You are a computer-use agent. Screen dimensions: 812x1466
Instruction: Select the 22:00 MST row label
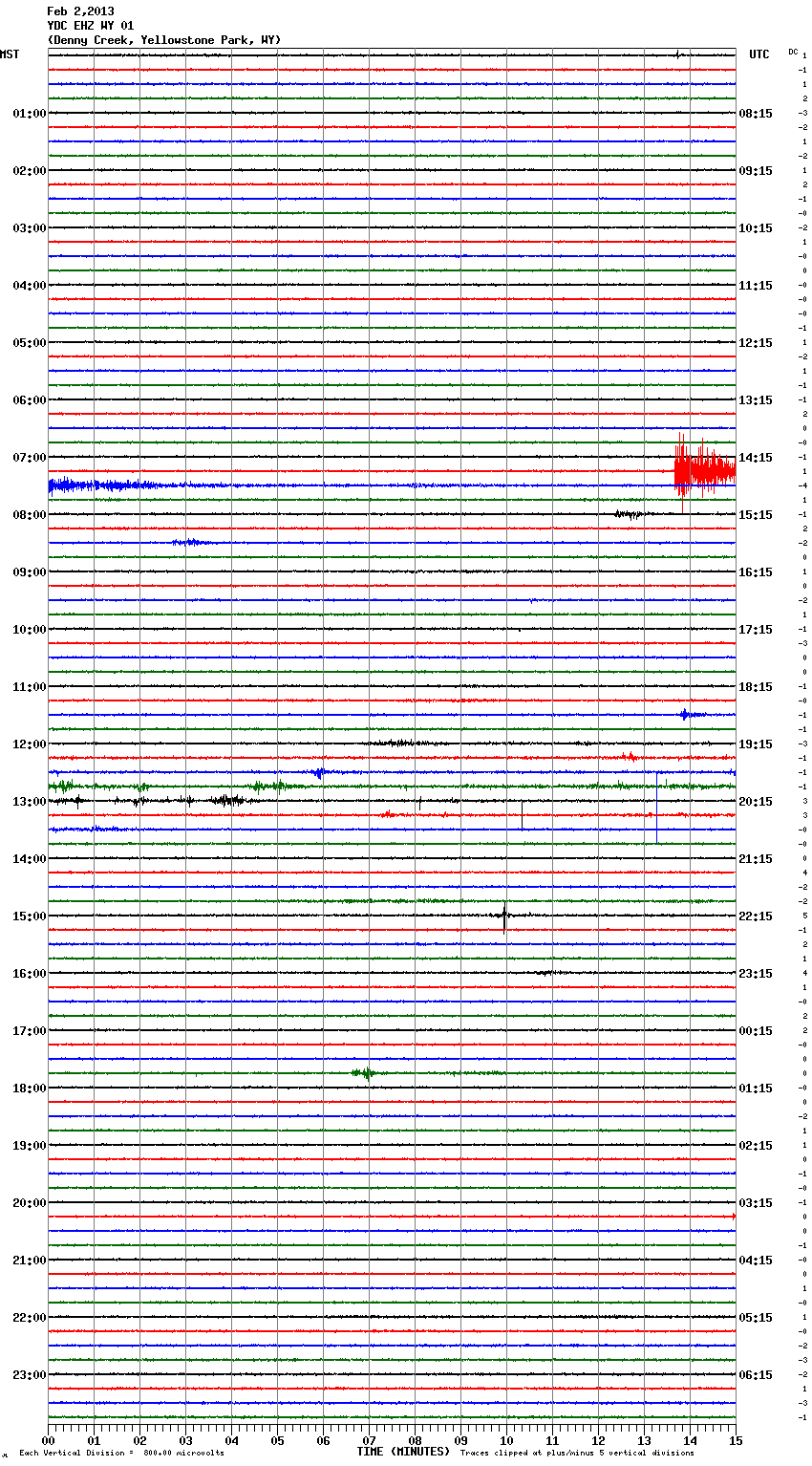click(x=30, y=1318)
